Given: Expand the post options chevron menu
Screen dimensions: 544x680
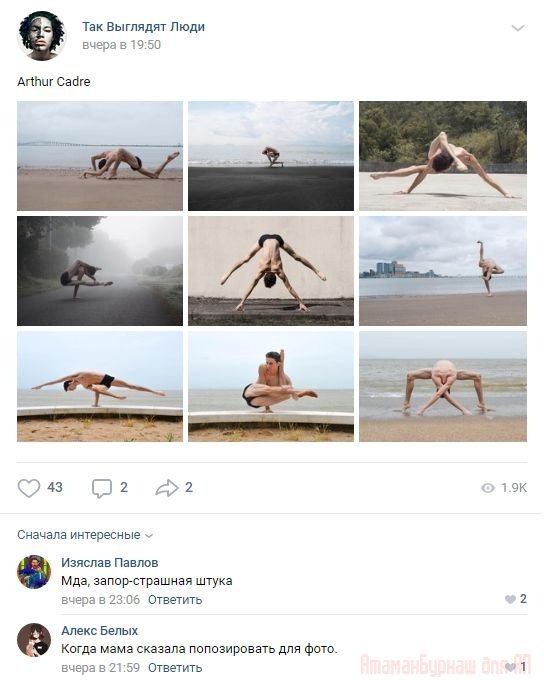Looking at the screenshot, I should 518,28.
